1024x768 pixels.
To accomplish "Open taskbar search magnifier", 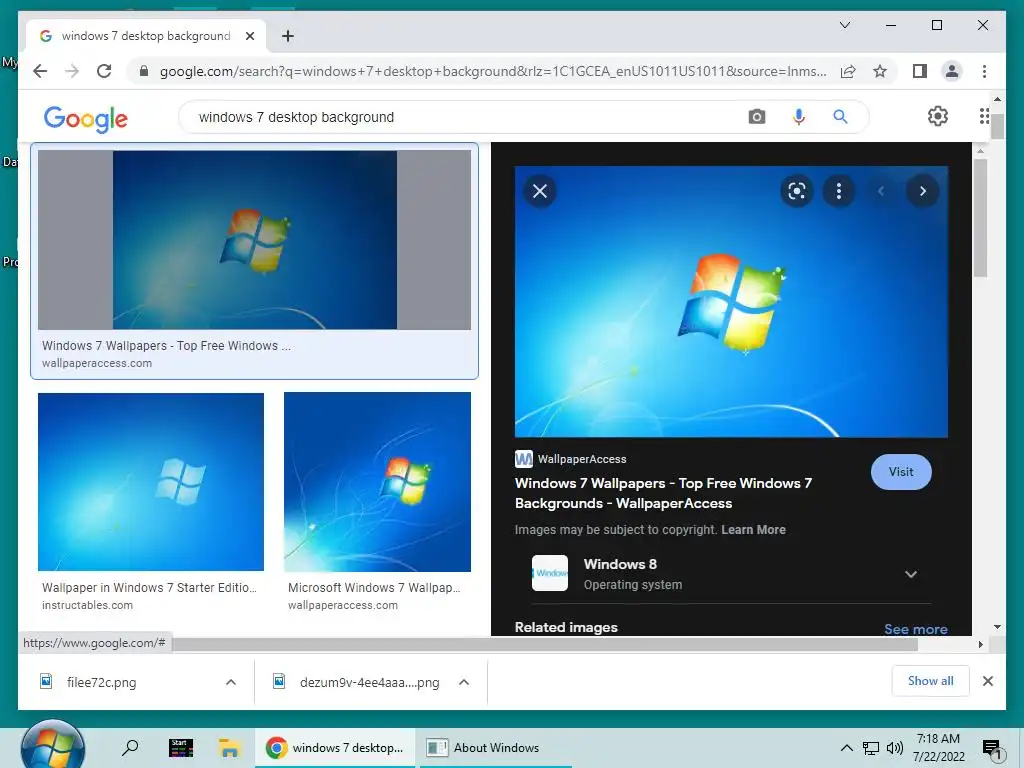I will point(131,747).
